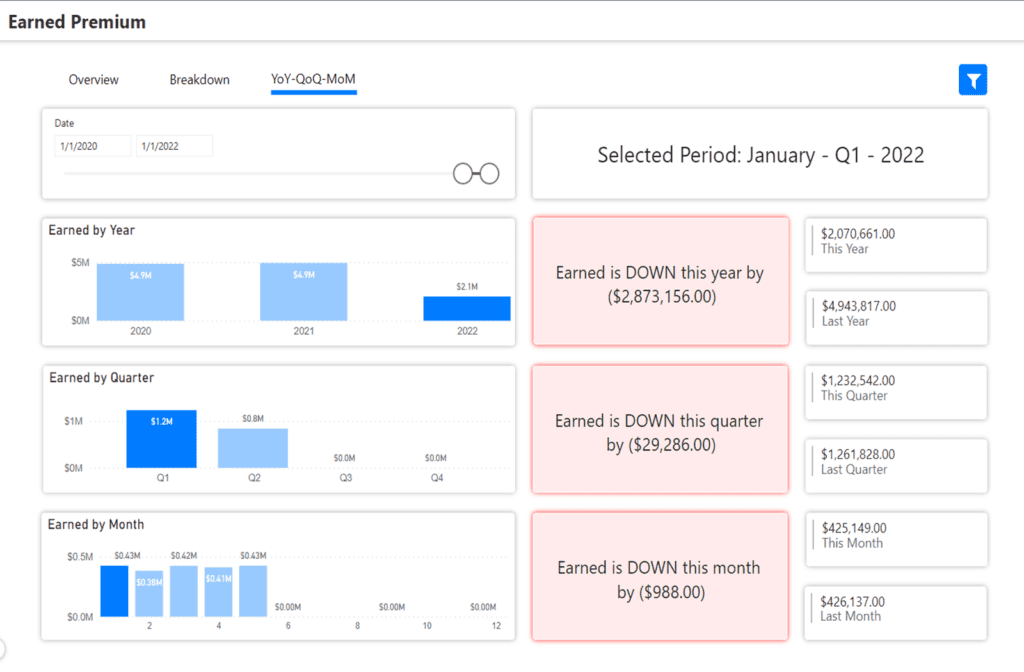Click the 'Earned is DOWN this quarter' card
1024x672 pixels.
tap(660, 429)
